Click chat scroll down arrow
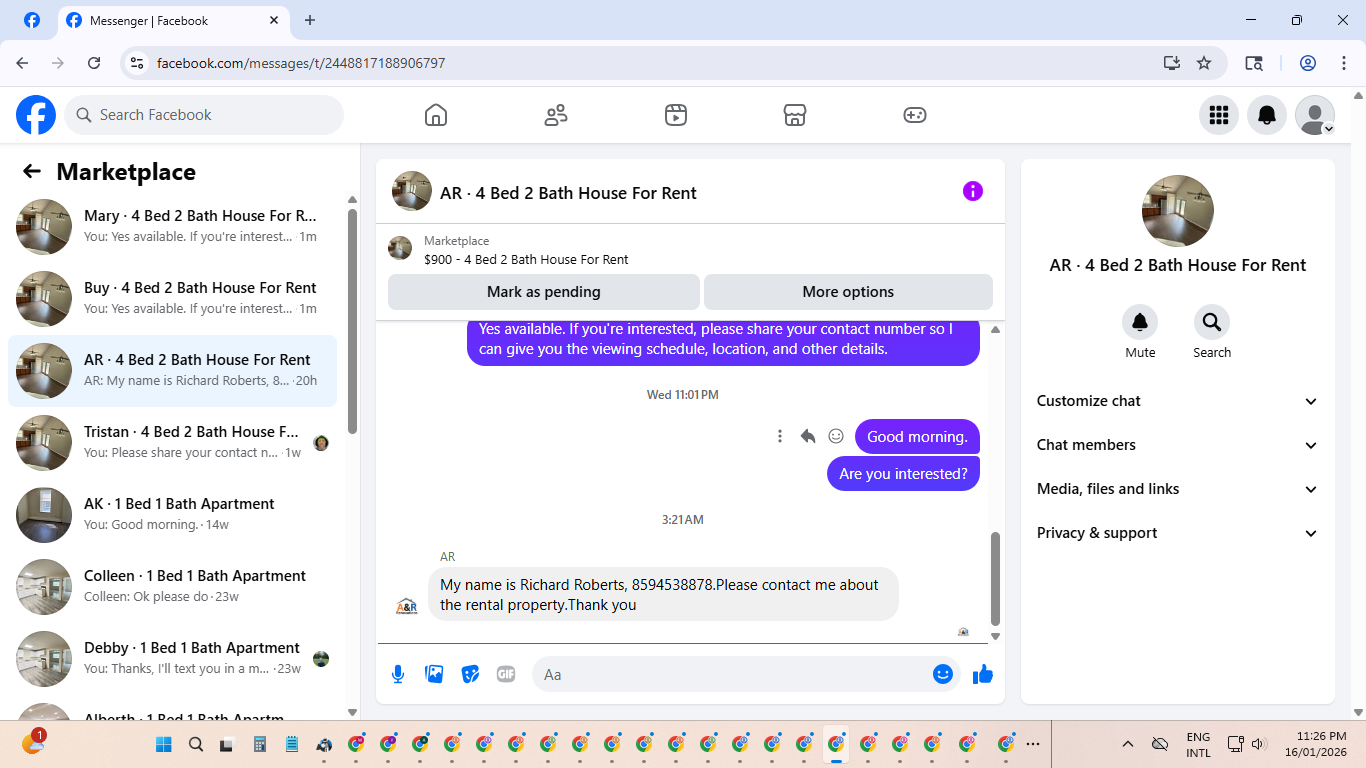Image resolution: width=1366 pixels, height=768 pixels. click(995, 636)
